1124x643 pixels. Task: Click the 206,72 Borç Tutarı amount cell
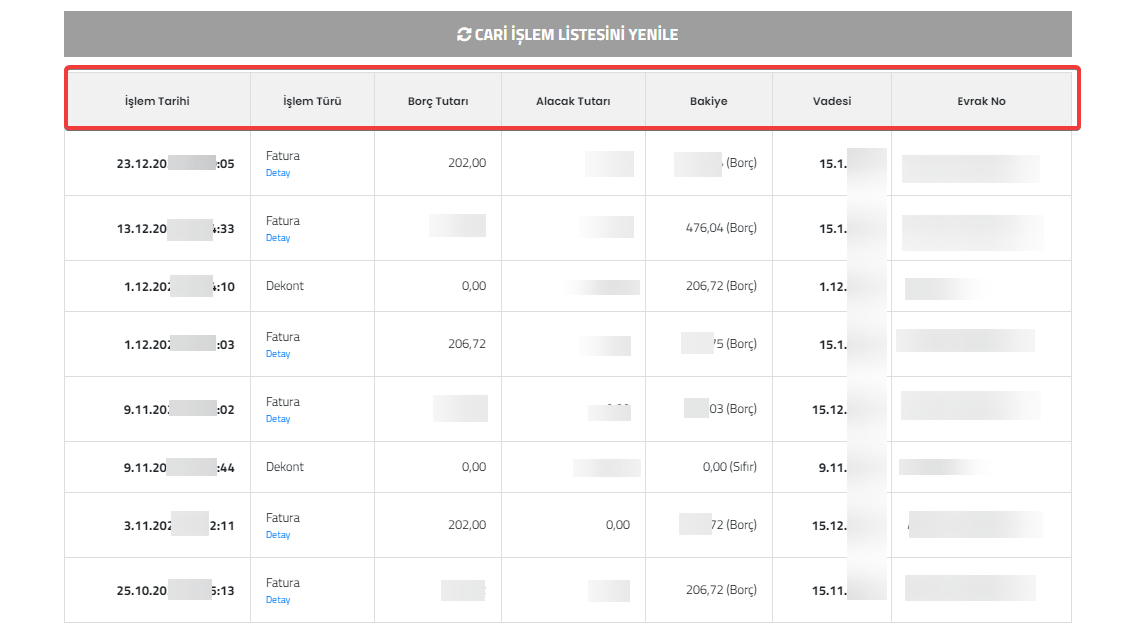click(x=438, y=344)
